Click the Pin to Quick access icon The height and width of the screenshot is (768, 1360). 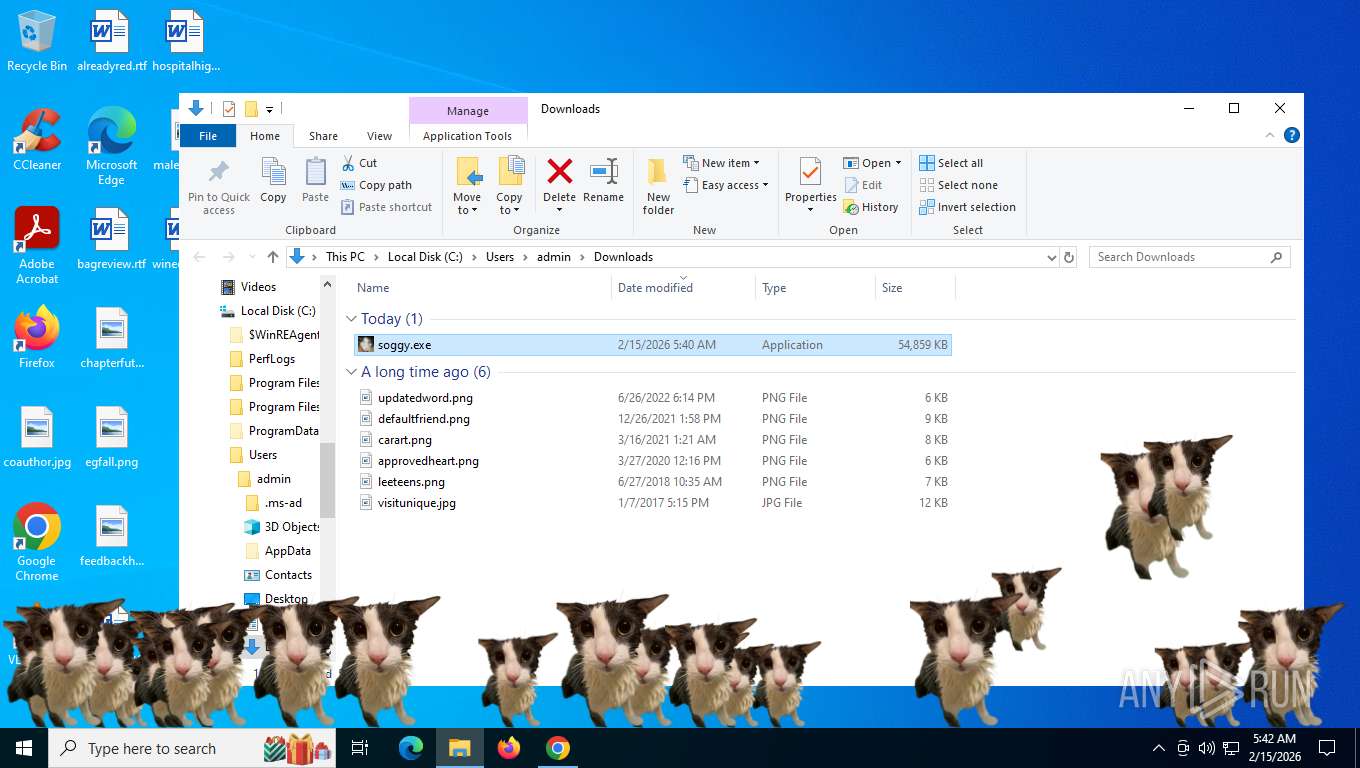(x=218, y=172)
